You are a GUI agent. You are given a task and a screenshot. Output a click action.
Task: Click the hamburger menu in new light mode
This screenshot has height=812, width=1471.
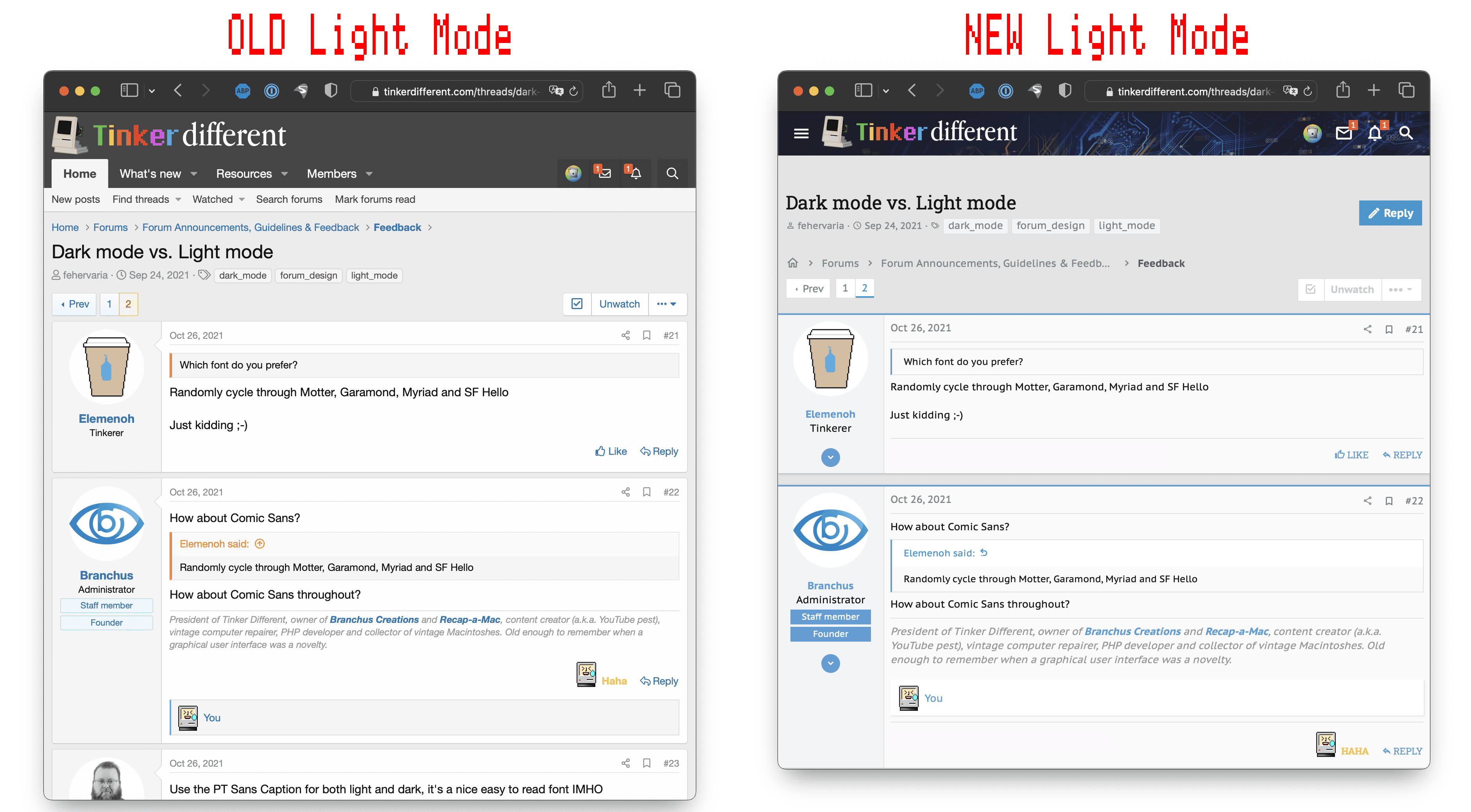[801, 134]
